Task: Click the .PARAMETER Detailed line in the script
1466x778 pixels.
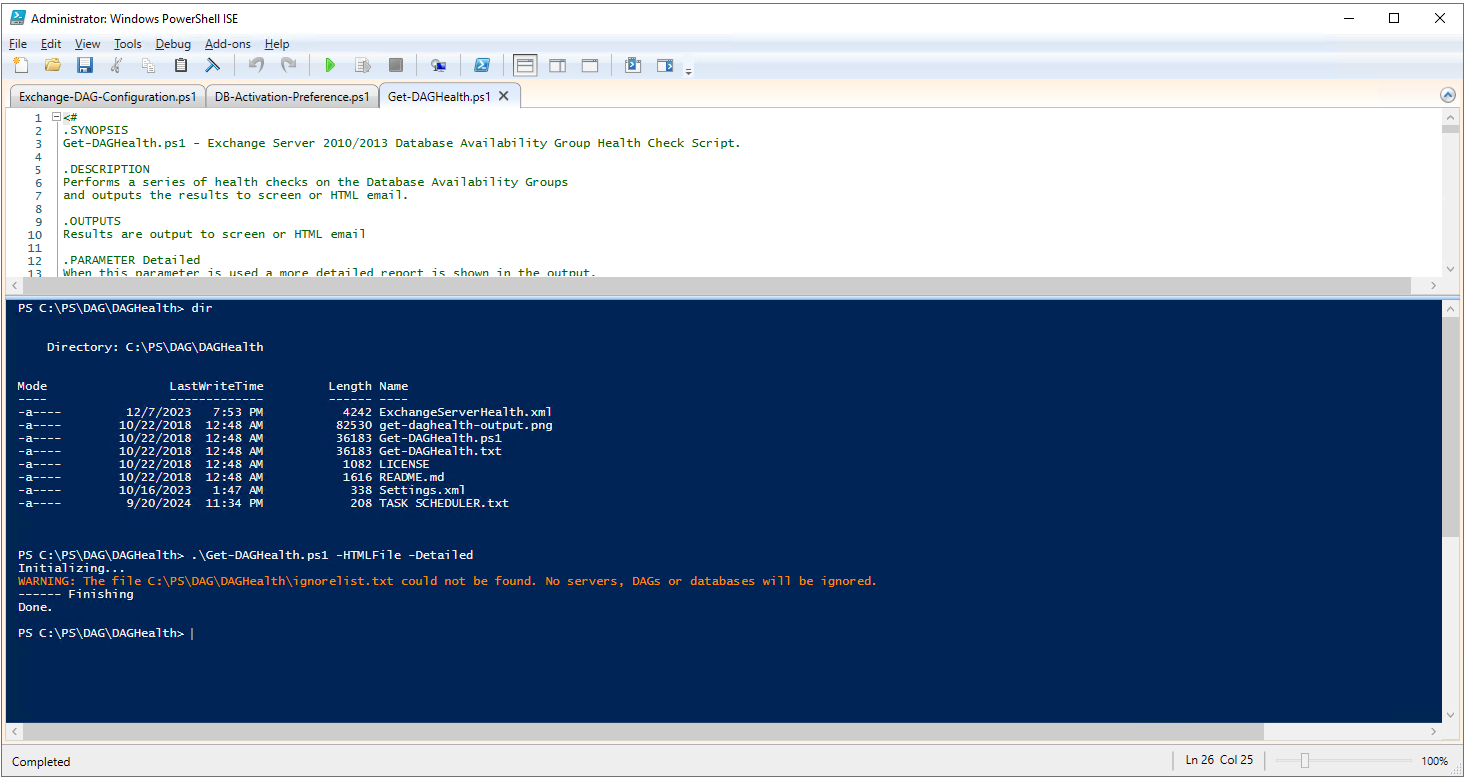Action: (132, 260)
